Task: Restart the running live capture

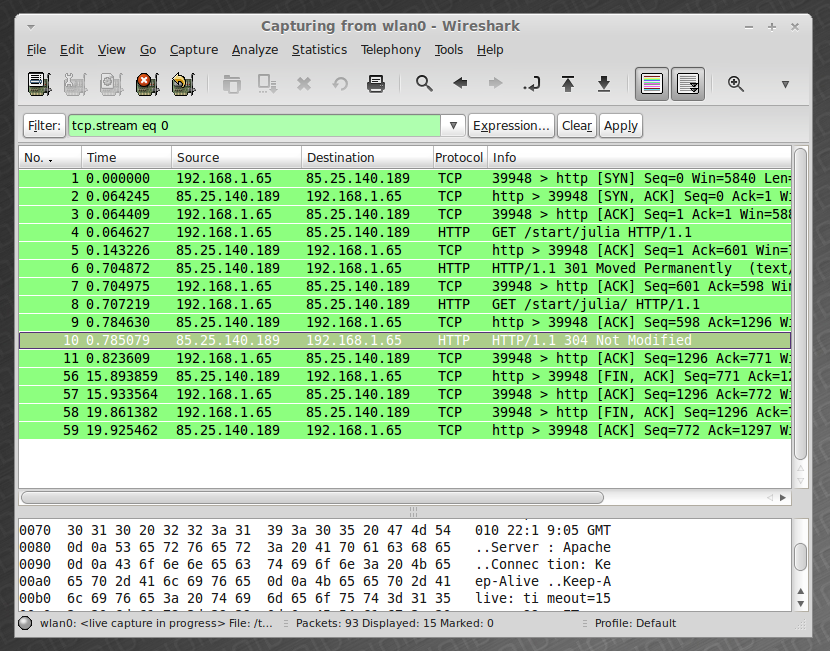Action: click(183, 84)
